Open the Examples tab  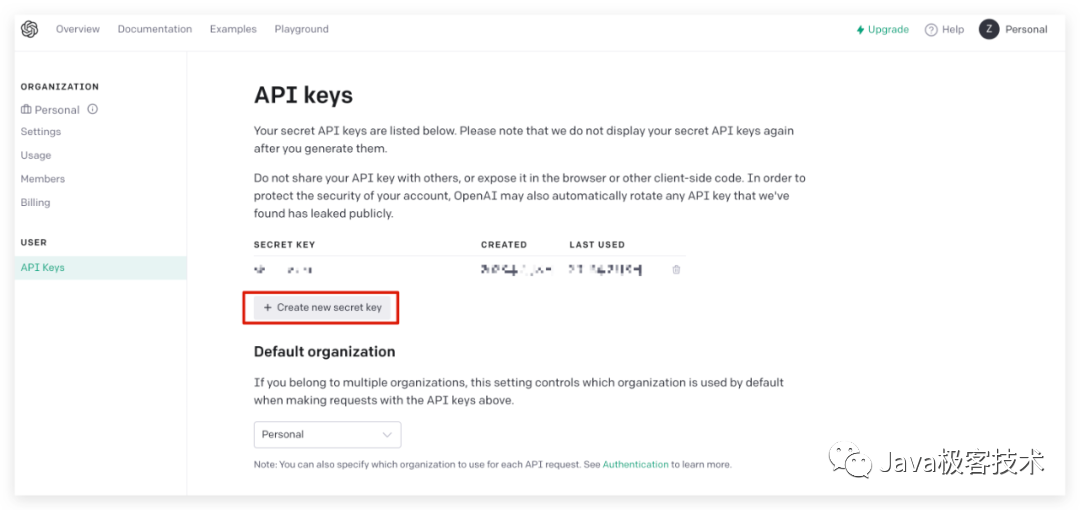(x=233, y=29)
